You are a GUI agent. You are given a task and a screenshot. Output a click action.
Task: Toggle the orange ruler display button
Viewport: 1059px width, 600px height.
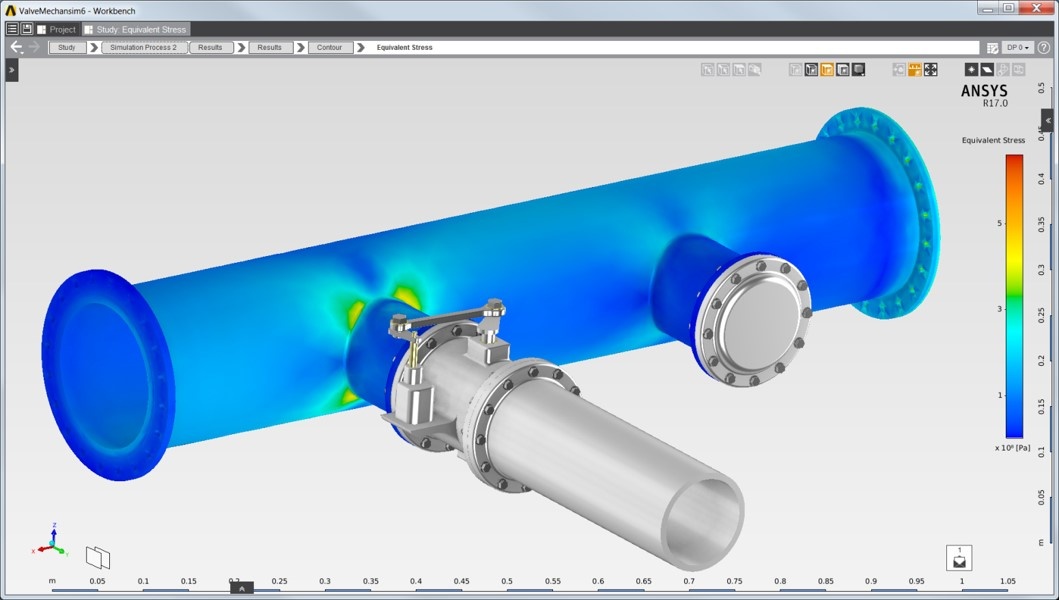pyautogui.click(x=914, y=70)
